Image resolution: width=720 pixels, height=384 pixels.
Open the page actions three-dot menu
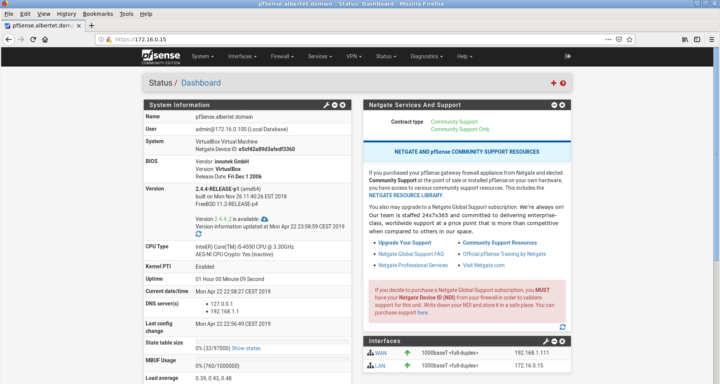(x=608, y=40)
